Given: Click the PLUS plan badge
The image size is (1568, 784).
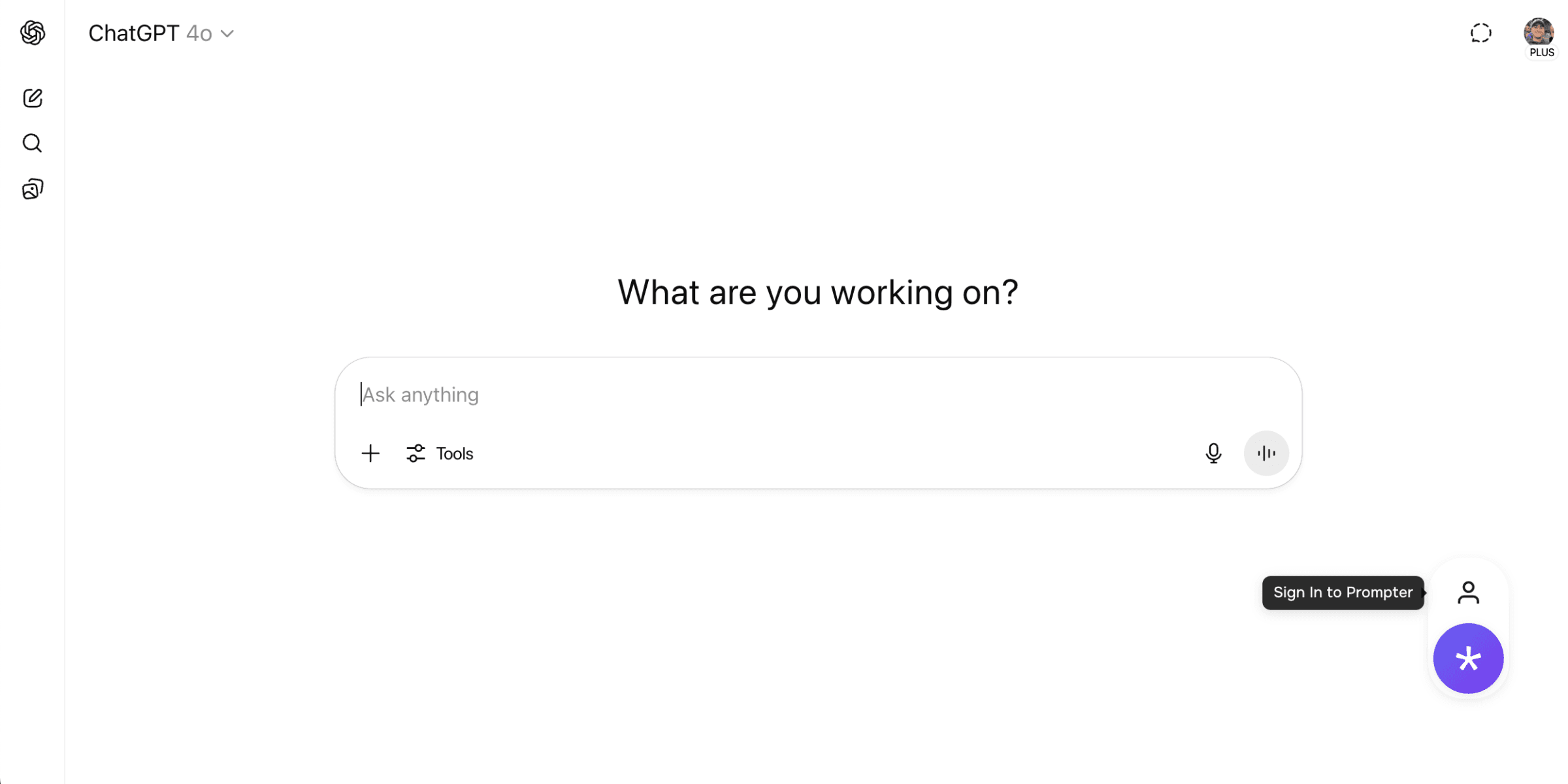Looking at the screenshot, I should tap(1542, 53).
